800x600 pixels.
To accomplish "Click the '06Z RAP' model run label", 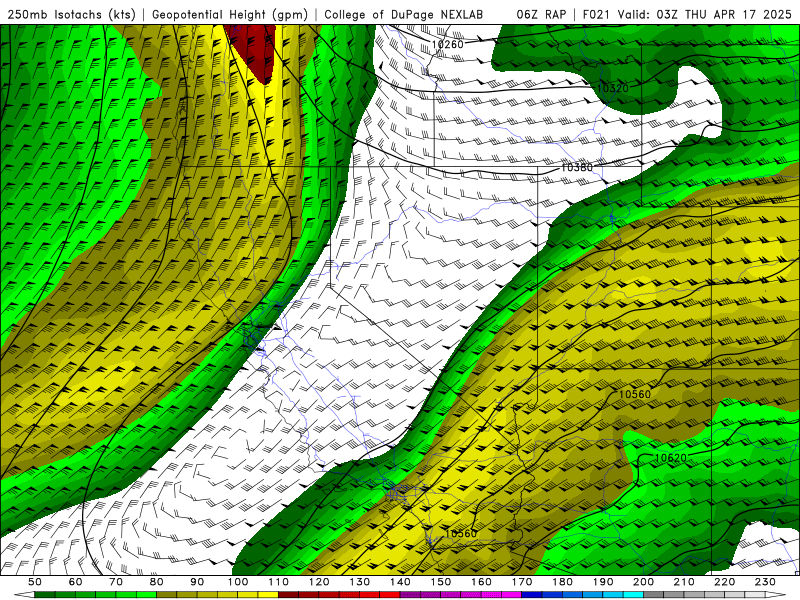I will click(x=541, y=15).
